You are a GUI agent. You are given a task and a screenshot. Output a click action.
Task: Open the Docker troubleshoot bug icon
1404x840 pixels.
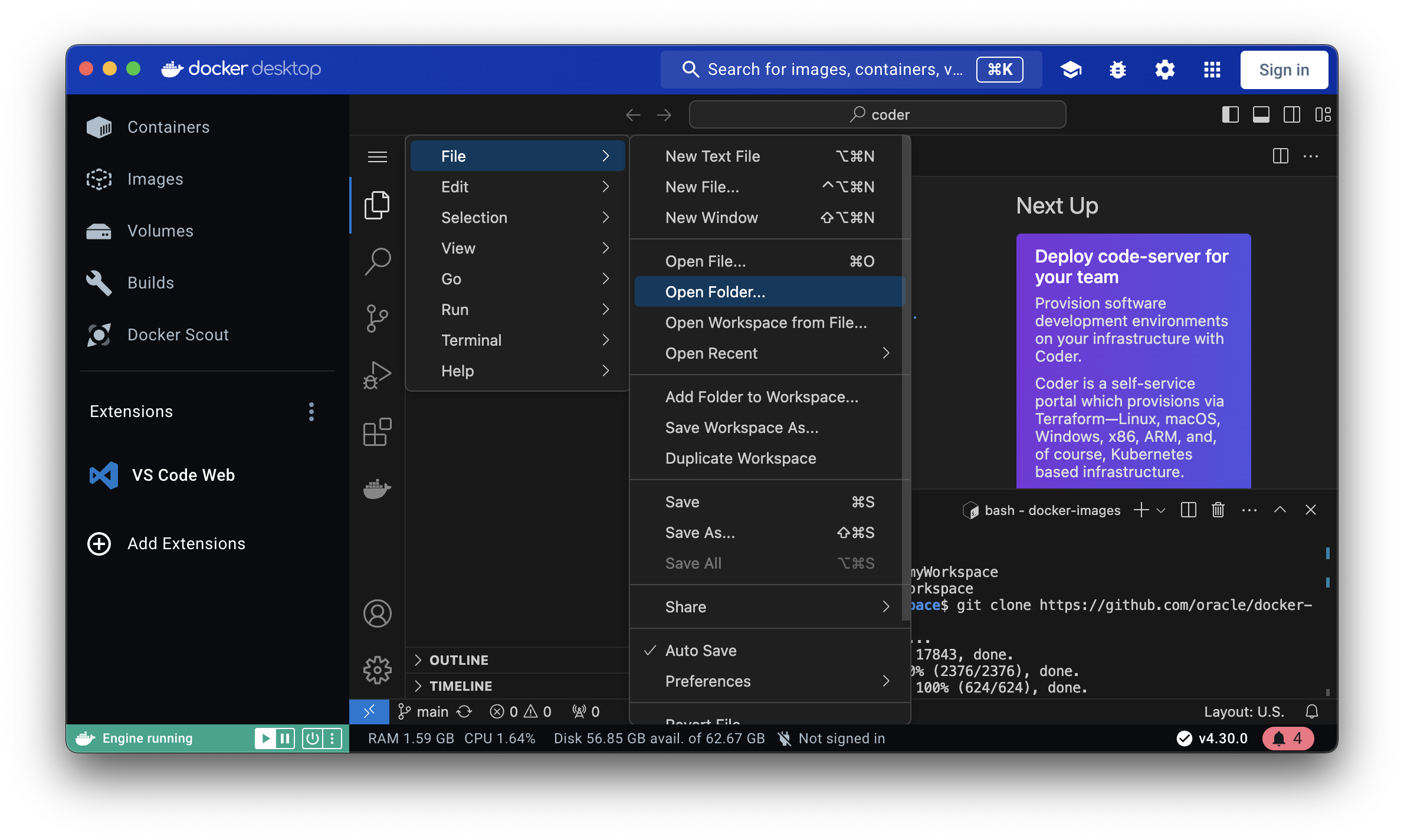(x=1117, y=70)
